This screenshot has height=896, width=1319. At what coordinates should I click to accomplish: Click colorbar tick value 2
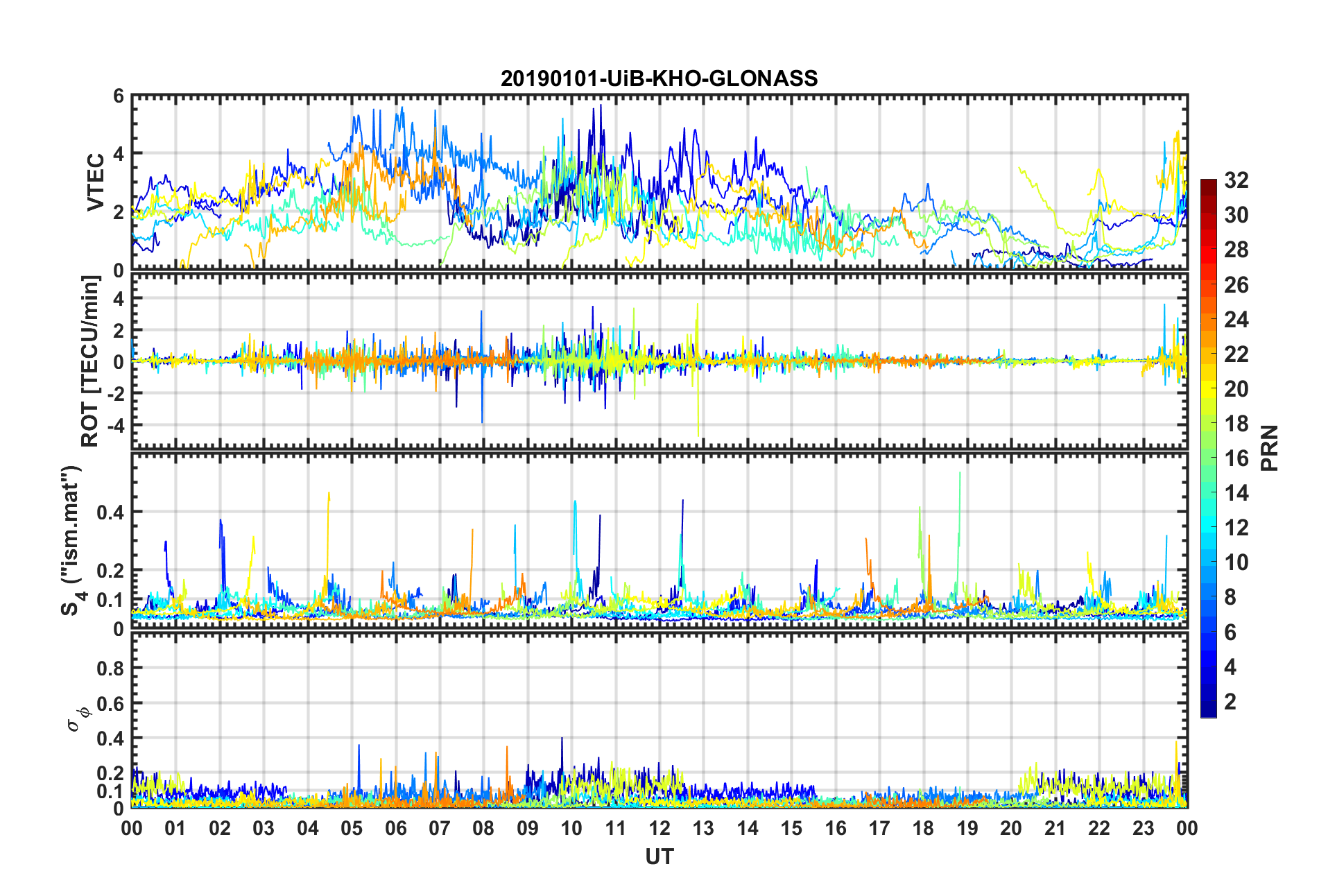1230,702
